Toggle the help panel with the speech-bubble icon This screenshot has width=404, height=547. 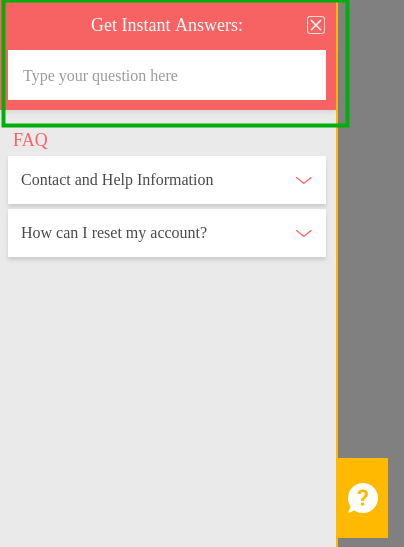pyautogui.click(x=362, y=498)
